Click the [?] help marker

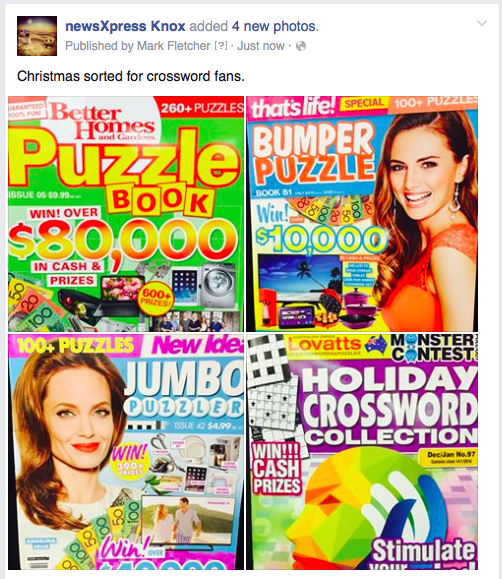point(221,46)
